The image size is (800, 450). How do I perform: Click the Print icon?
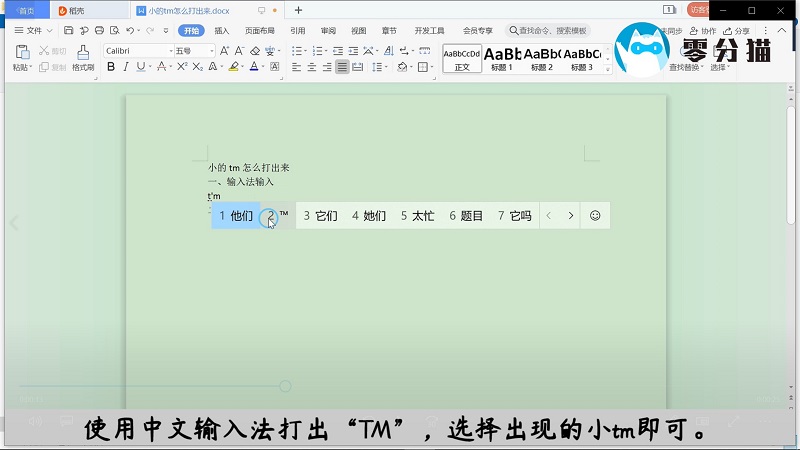99,31
